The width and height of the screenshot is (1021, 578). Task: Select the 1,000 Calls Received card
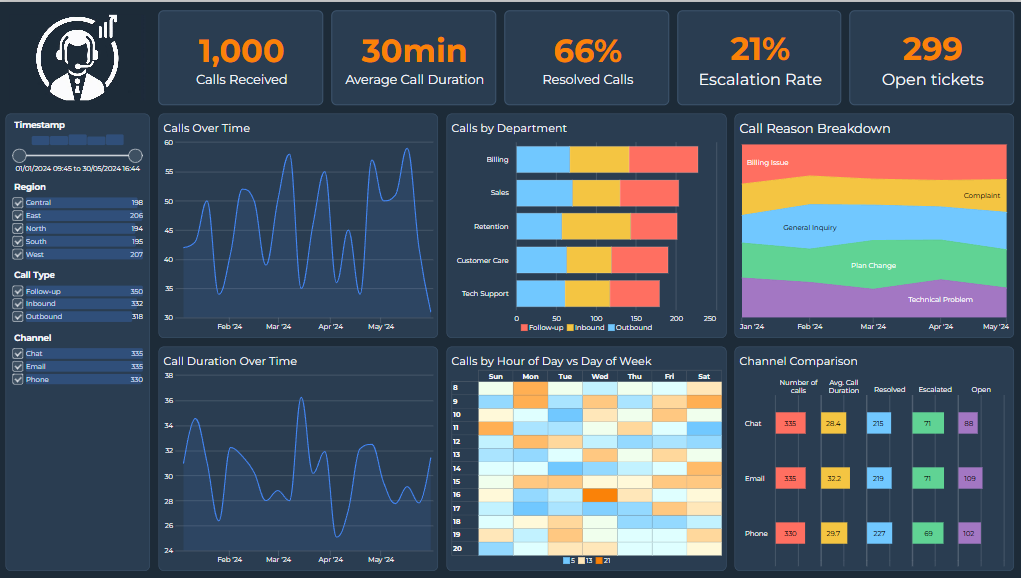click(241, 58)
